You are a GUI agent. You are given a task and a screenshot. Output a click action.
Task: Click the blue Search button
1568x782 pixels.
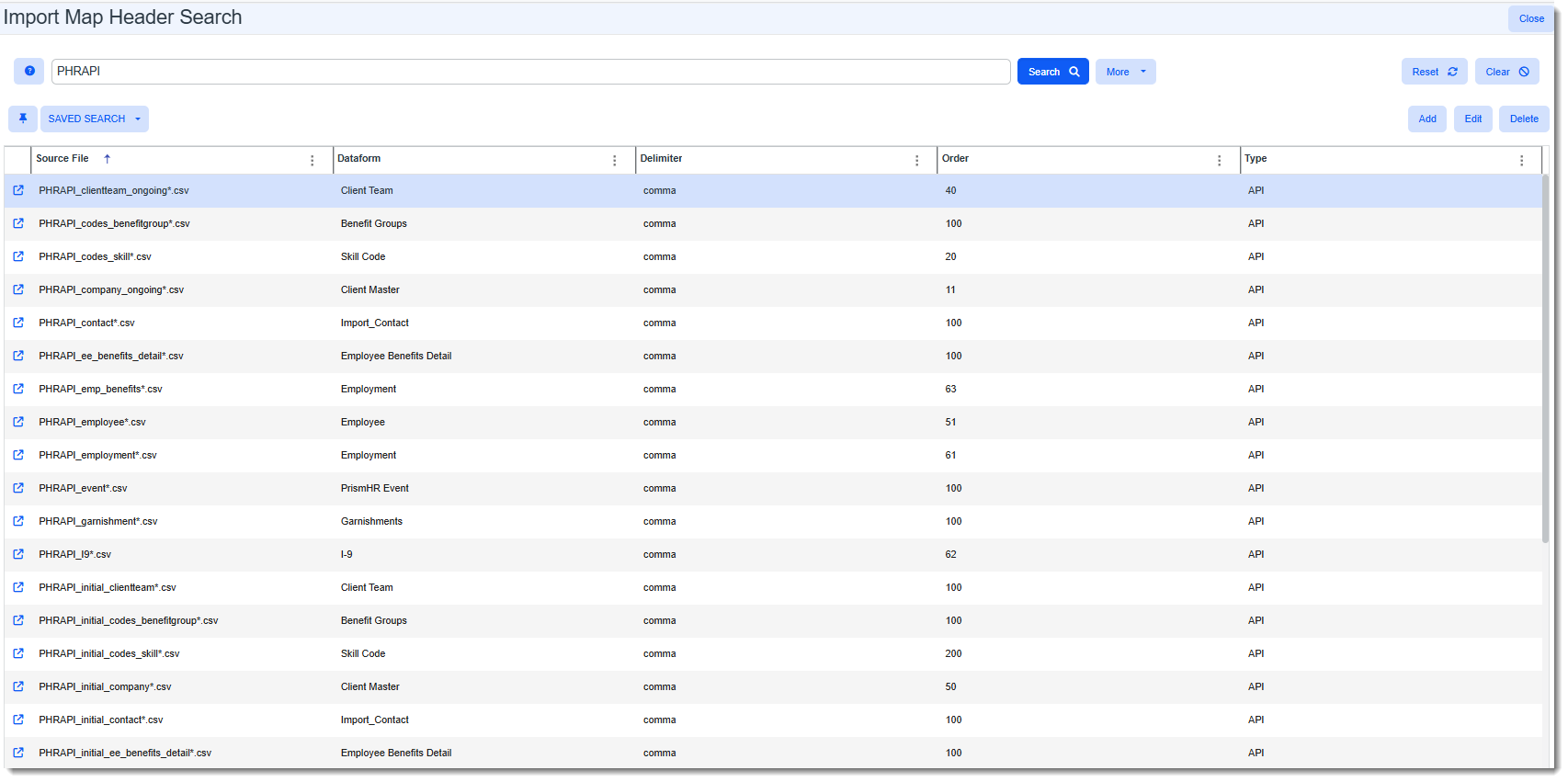click(1052, 72)
